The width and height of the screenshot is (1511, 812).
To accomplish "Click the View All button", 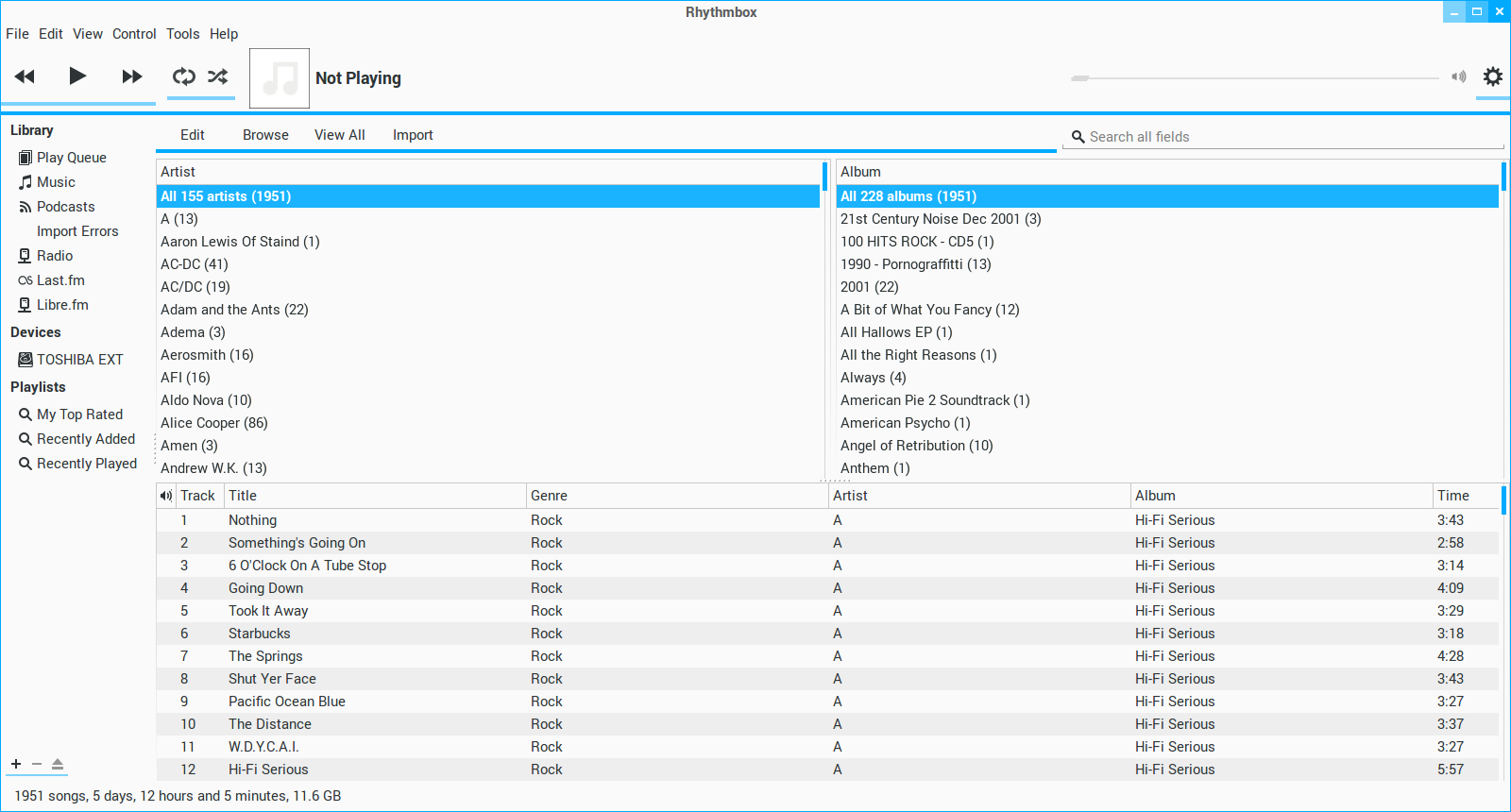I will tap(340, 135).
